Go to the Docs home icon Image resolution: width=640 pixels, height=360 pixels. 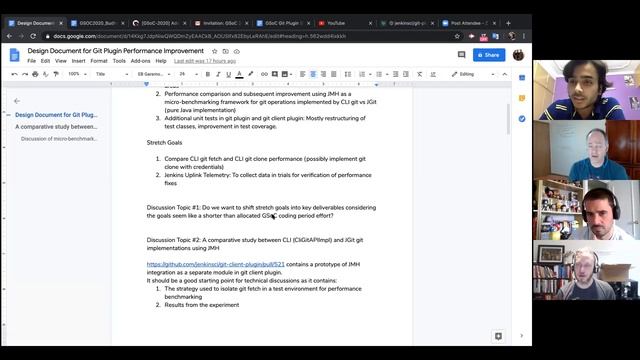15,55
